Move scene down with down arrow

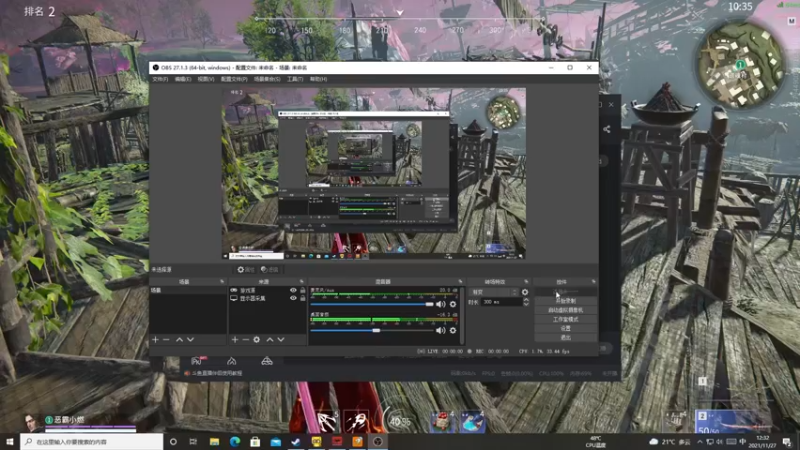[x=190, y=340]
